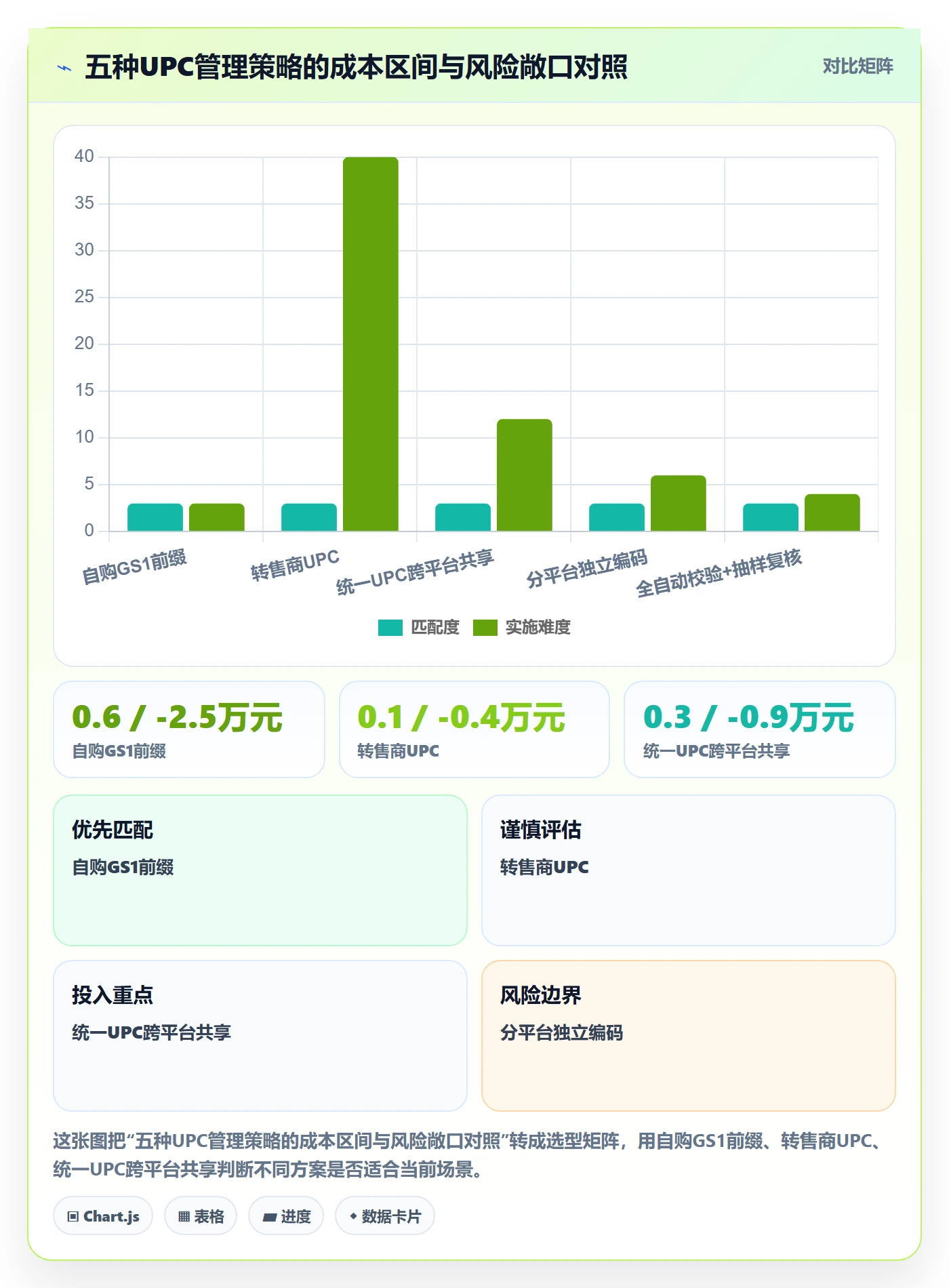Click the 进度 tag chip

click(x=286, y=1216)
